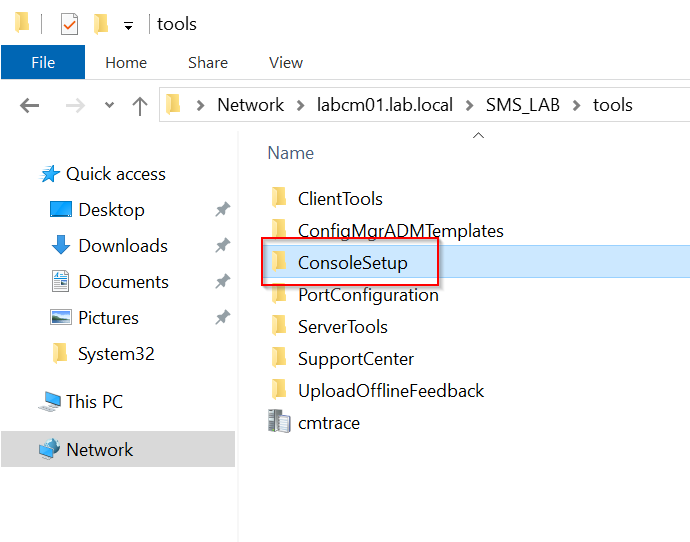Select the cmtrace application file icon

pyautogui.click(x=279, y=421)
